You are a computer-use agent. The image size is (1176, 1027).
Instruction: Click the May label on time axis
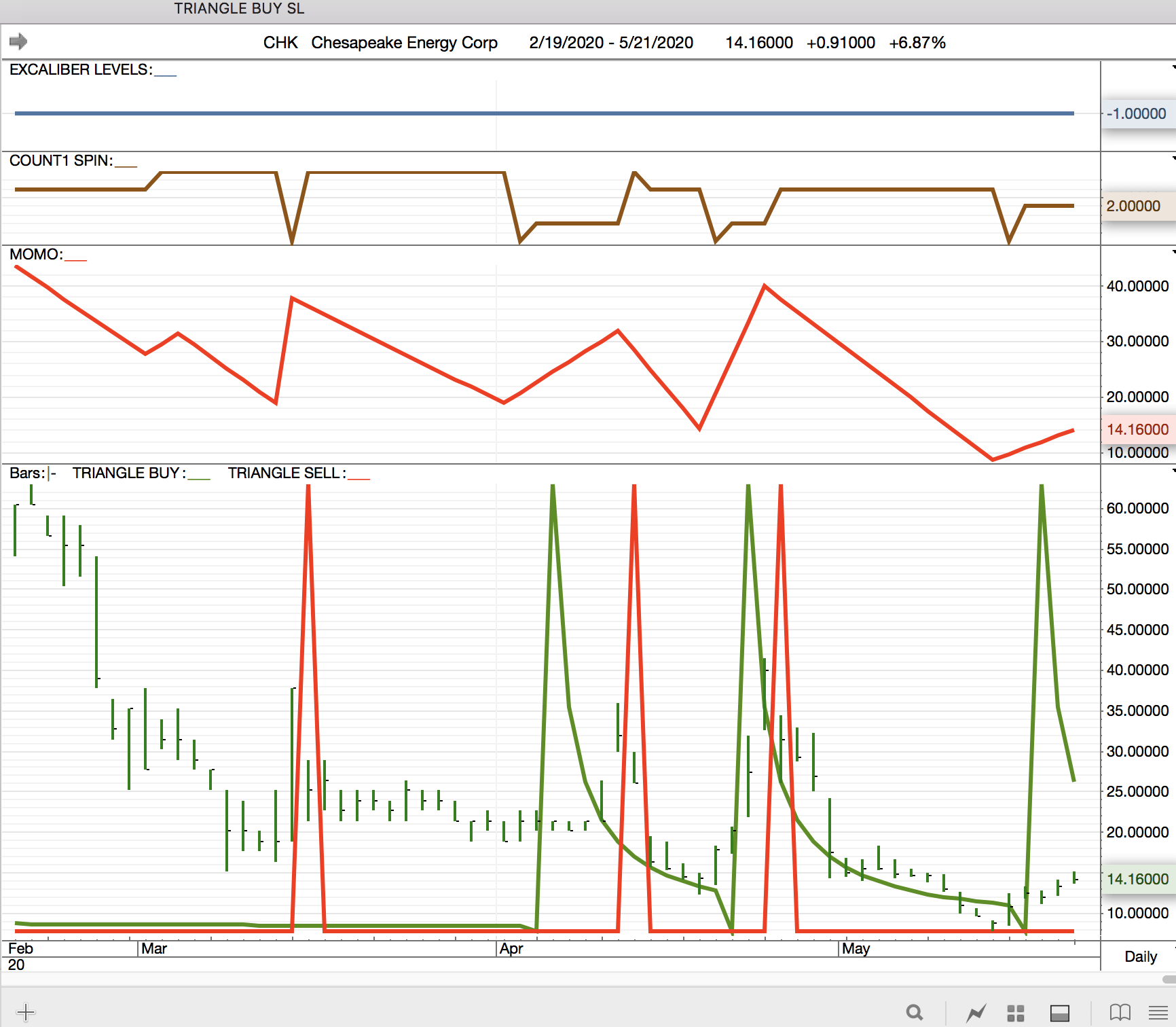(x=856, y=949)
